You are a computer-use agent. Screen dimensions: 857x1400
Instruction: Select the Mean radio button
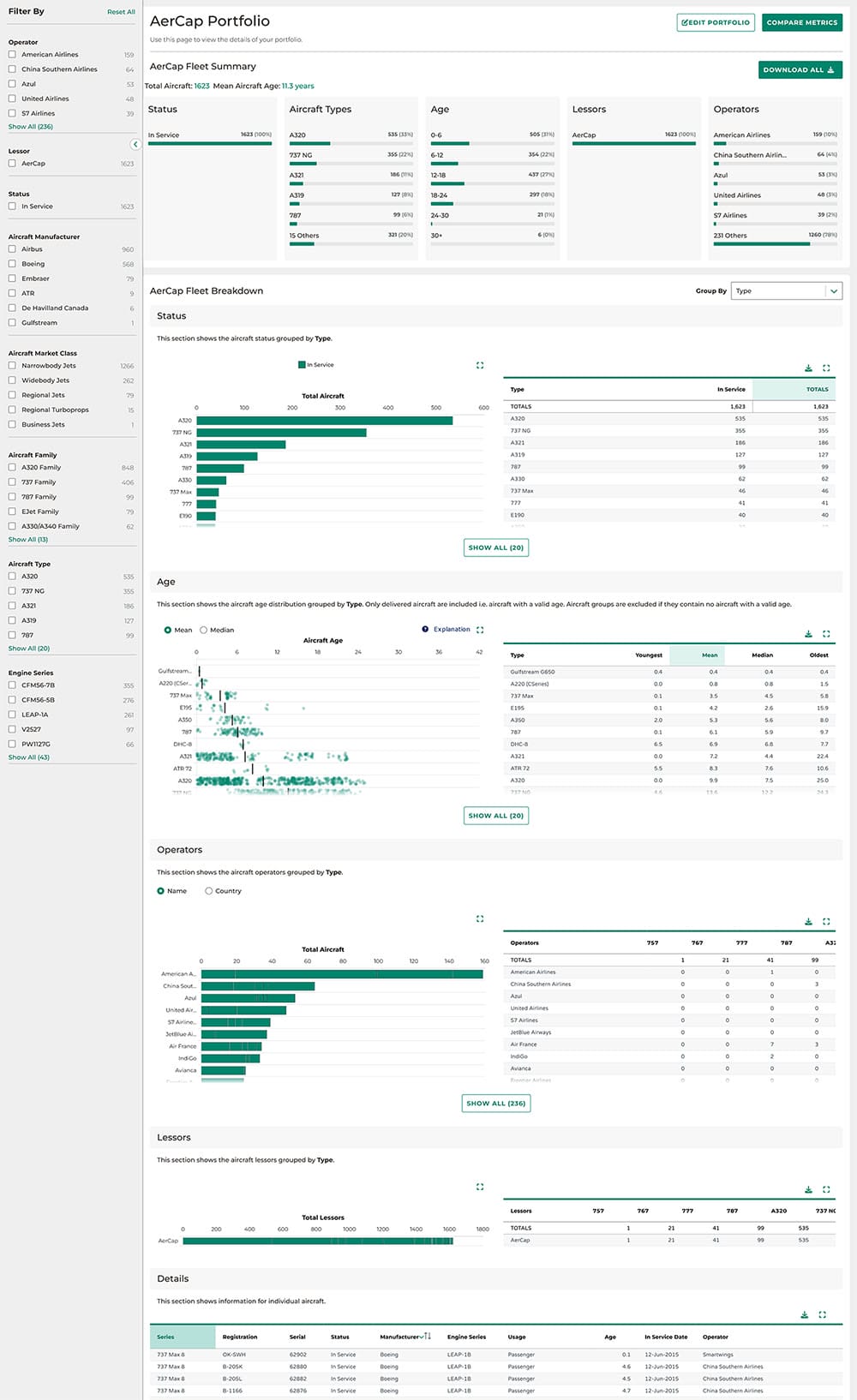(x=167, y=630)
